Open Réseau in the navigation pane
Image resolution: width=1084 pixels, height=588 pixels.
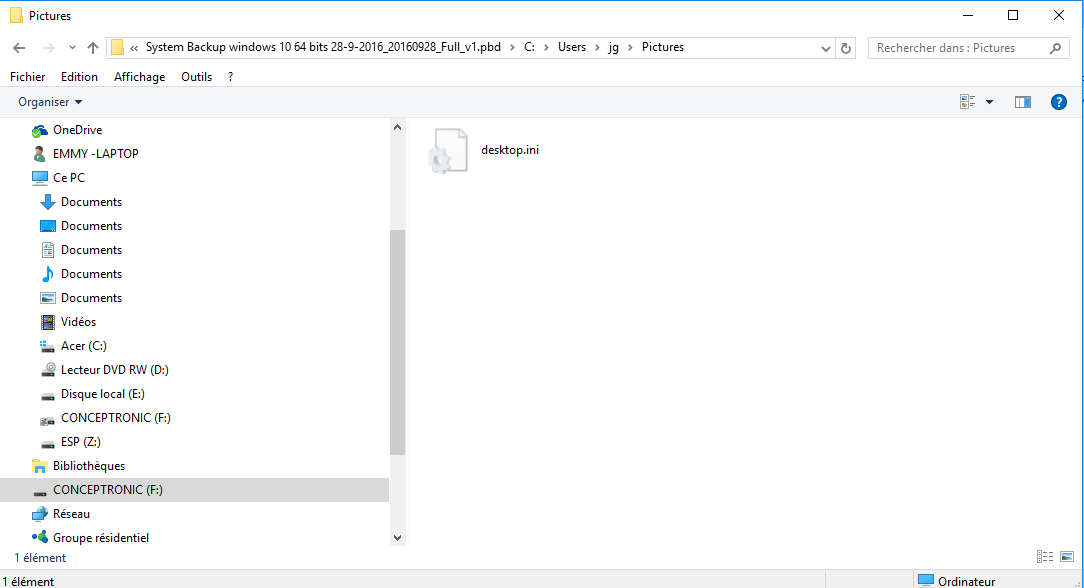coord(71,514)
